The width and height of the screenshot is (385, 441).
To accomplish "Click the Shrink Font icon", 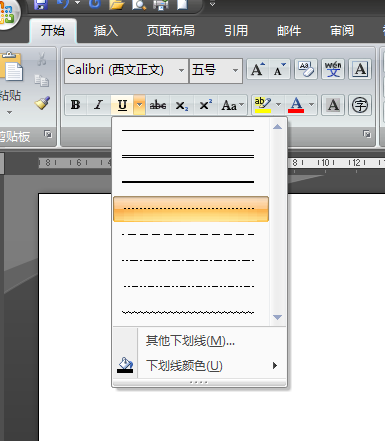I will (279, 69).
